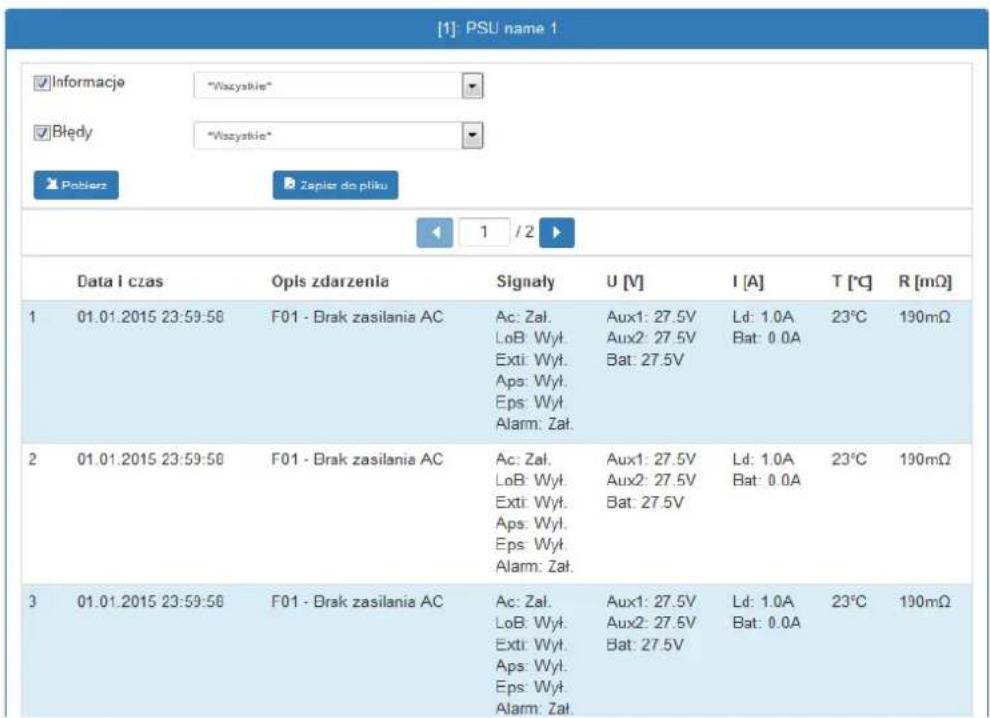Viewport: 990px width, 718px height.
Task: Select the date cell in row 1
Action: (x=150, y=317)
